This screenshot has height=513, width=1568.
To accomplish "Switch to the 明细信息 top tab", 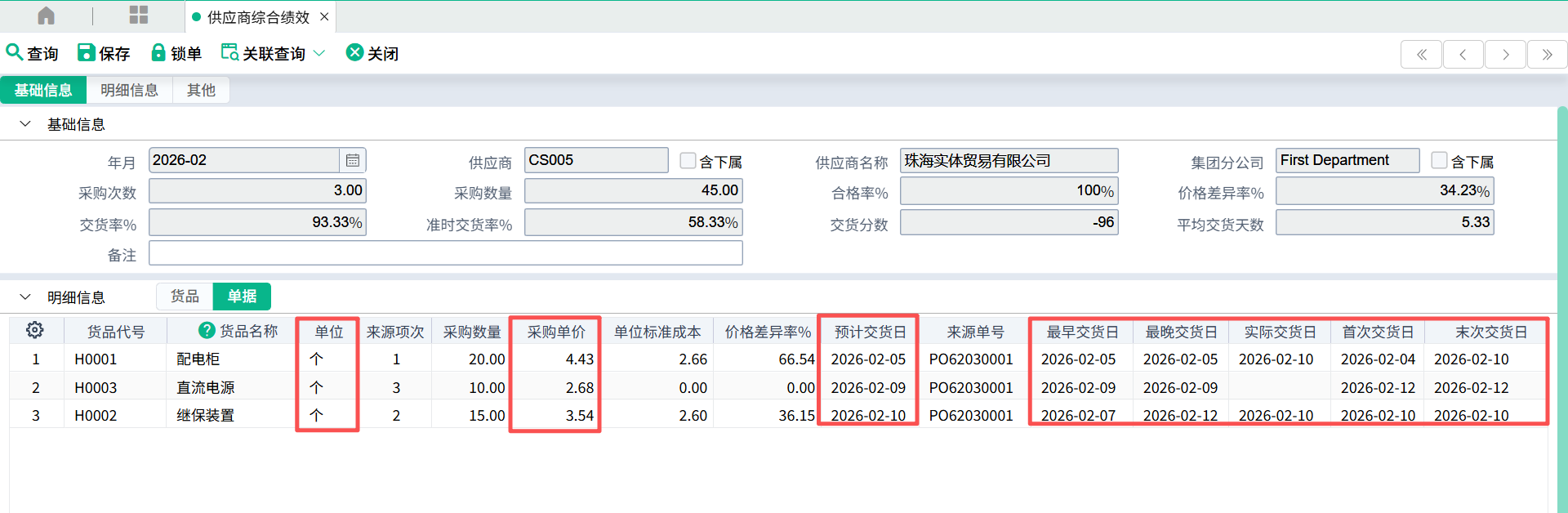I will click(129, 90).
